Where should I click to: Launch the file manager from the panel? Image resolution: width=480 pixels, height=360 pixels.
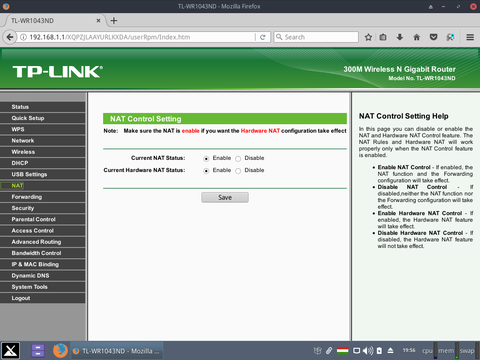(38, 351)
